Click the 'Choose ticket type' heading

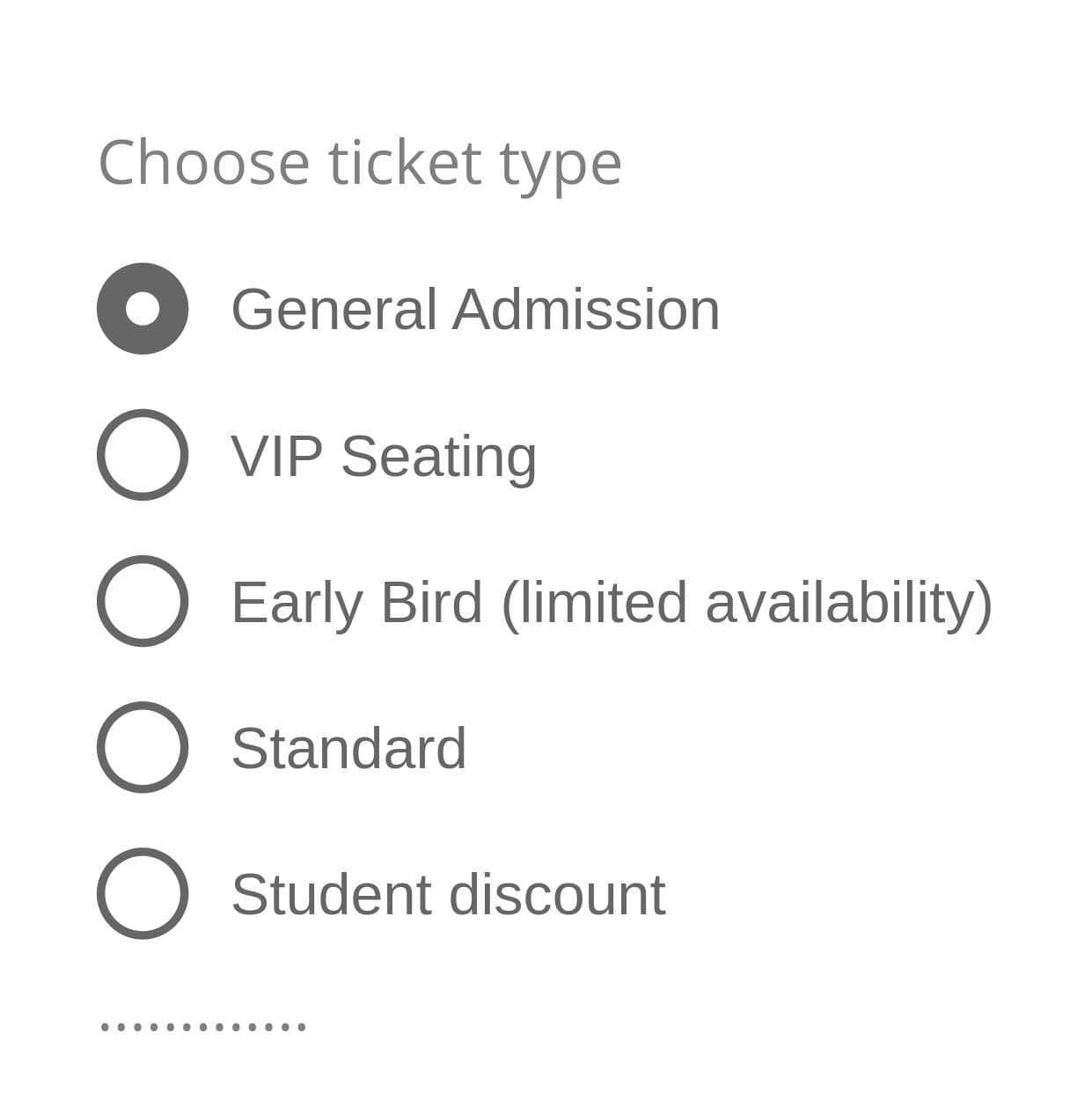pyautogui.click(x=360, y=164)
